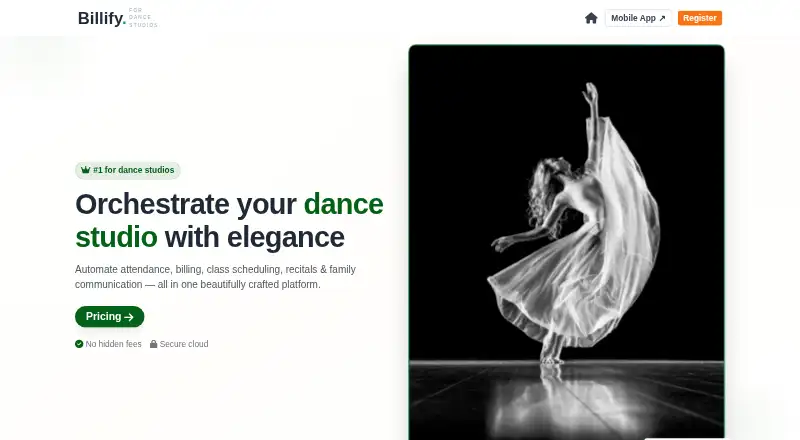This screenshot has width=800, height=440.
Task: Click the '#1 for dance studios' badge text
Action: (x=134, y=170)
